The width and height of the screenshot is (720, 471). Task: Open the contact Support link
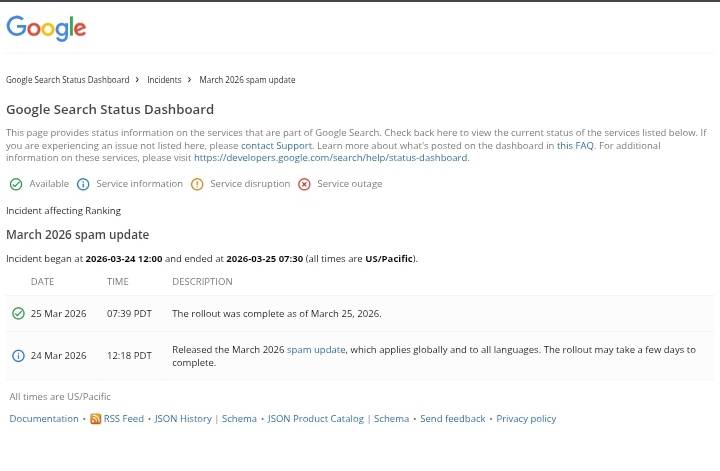pos(276,146)
